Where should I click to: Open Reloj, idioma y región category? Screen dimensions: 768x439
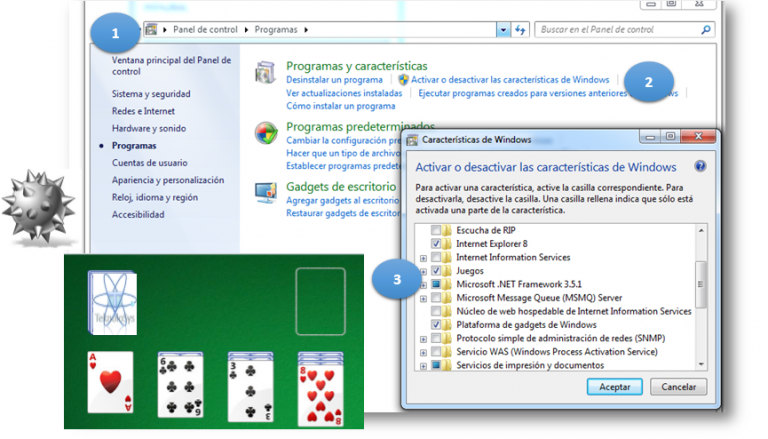coord(155,197)
